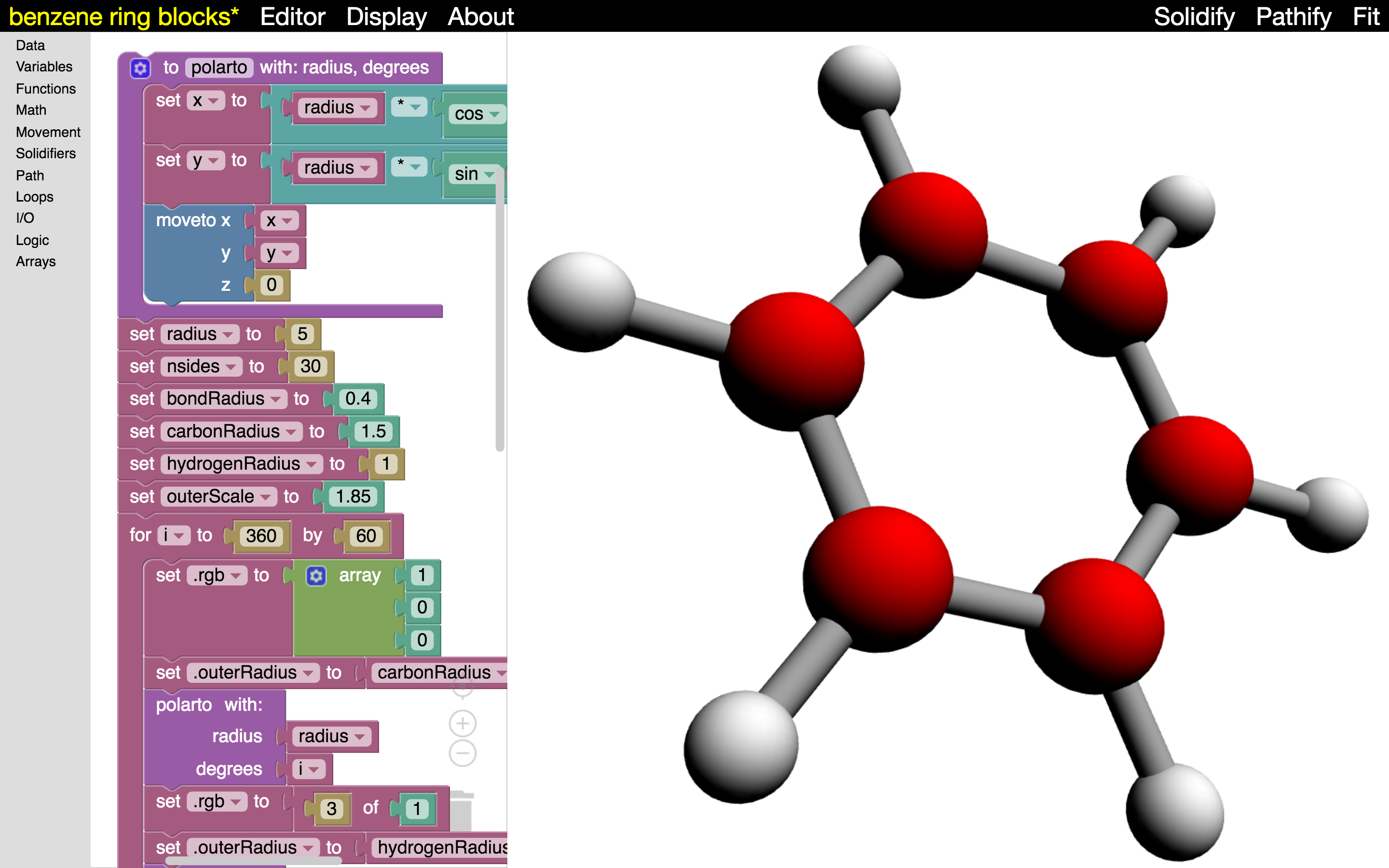The image size is (1389, 868).
Task: Open the Editor menu
Action: (x=293, y=17)
